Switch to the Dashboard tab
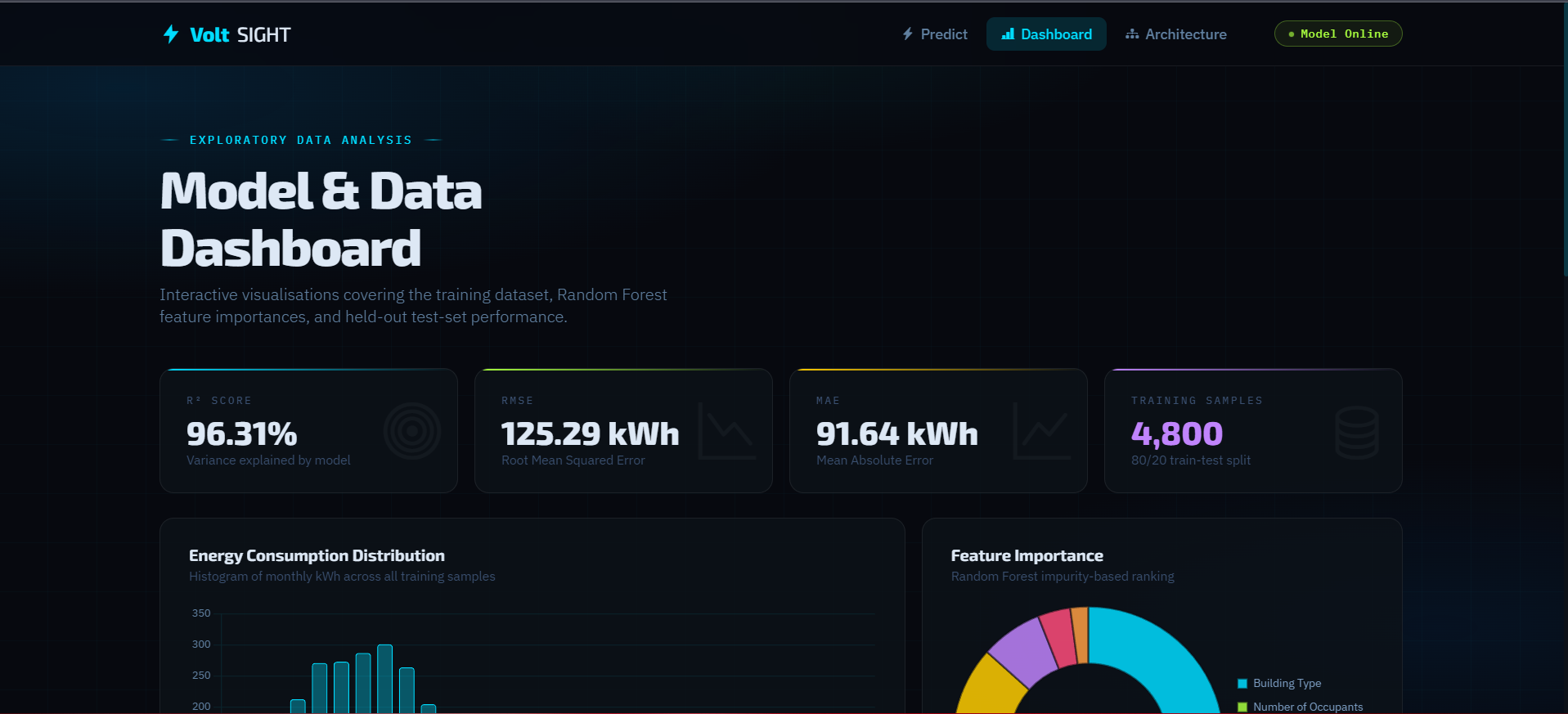This screenshot has height=714, width=1568. [1046, 34]
